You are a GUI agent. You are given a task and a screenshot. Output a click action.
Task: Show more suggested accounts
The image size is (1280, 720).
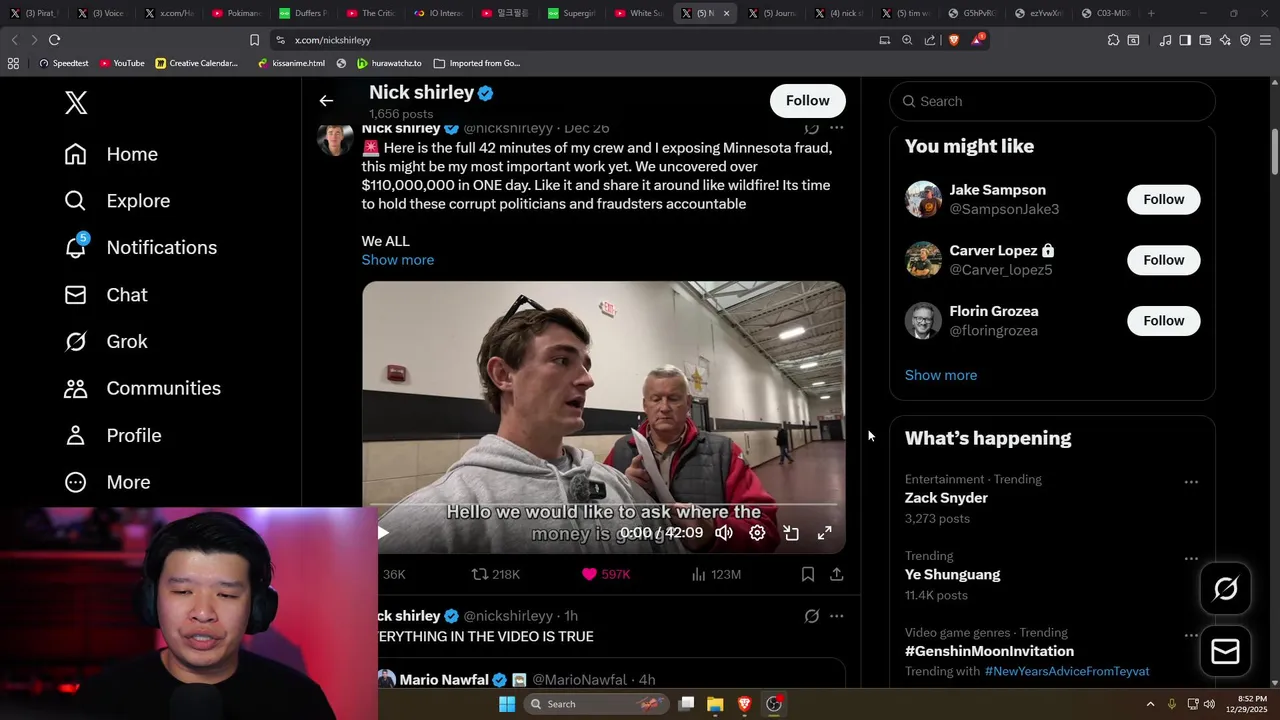coord(941,375)
